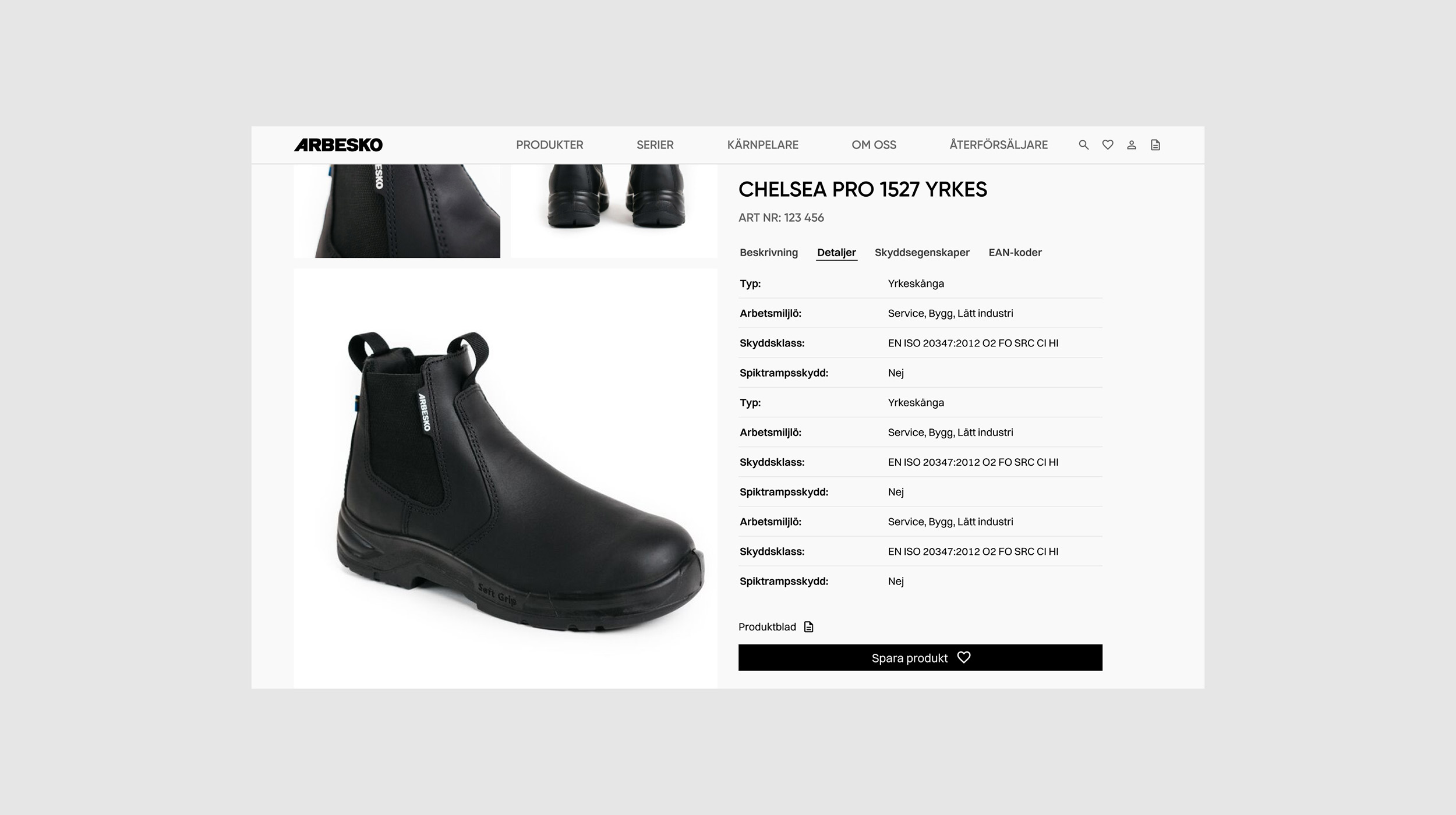The height and width of the screenshot is (815, 1456).
Task: Open the Produktblad link
Action: [x=767, y=627]
